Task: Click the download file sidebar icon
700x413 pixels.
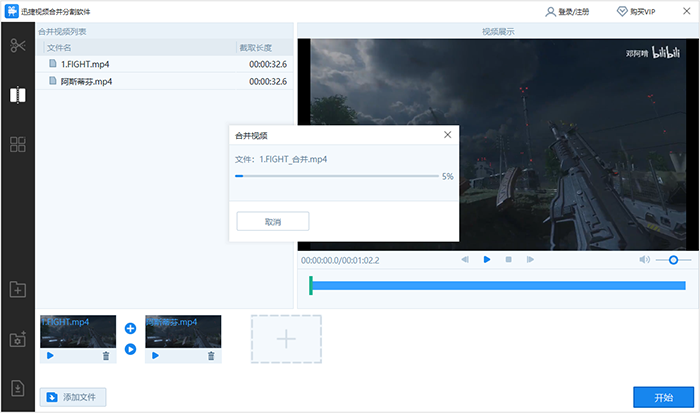Action: pos(18,388)
